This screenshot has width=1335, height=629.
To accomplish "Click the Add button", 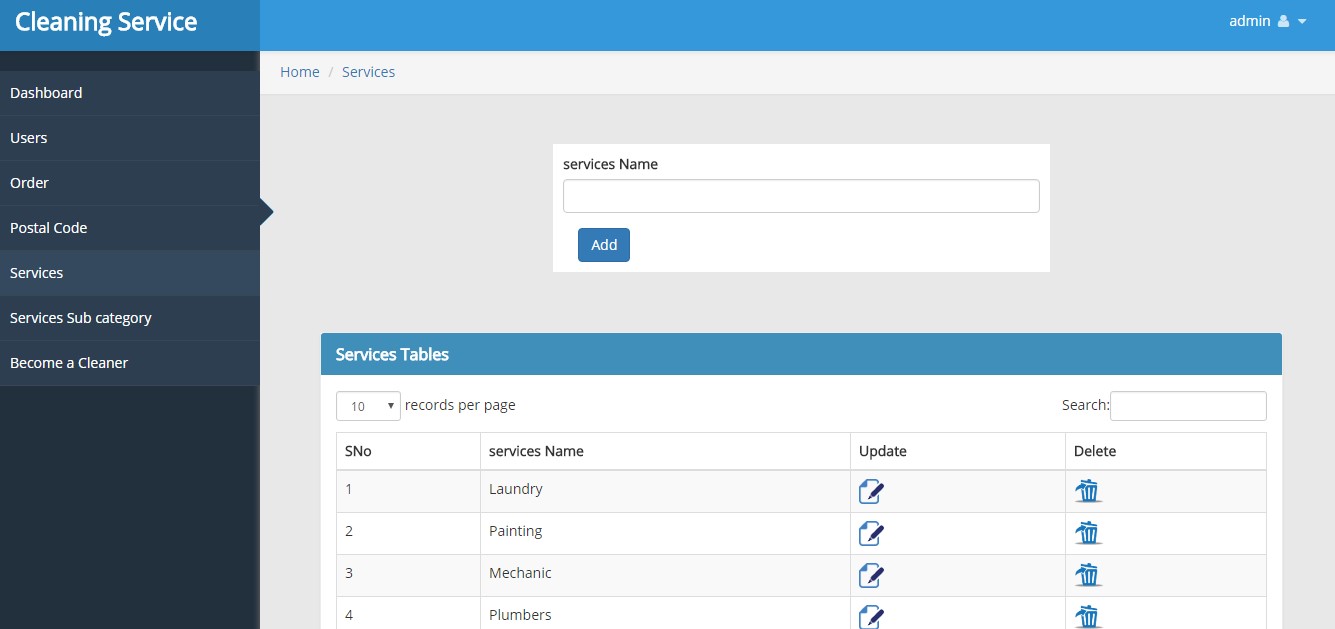I will coord(603,244).
